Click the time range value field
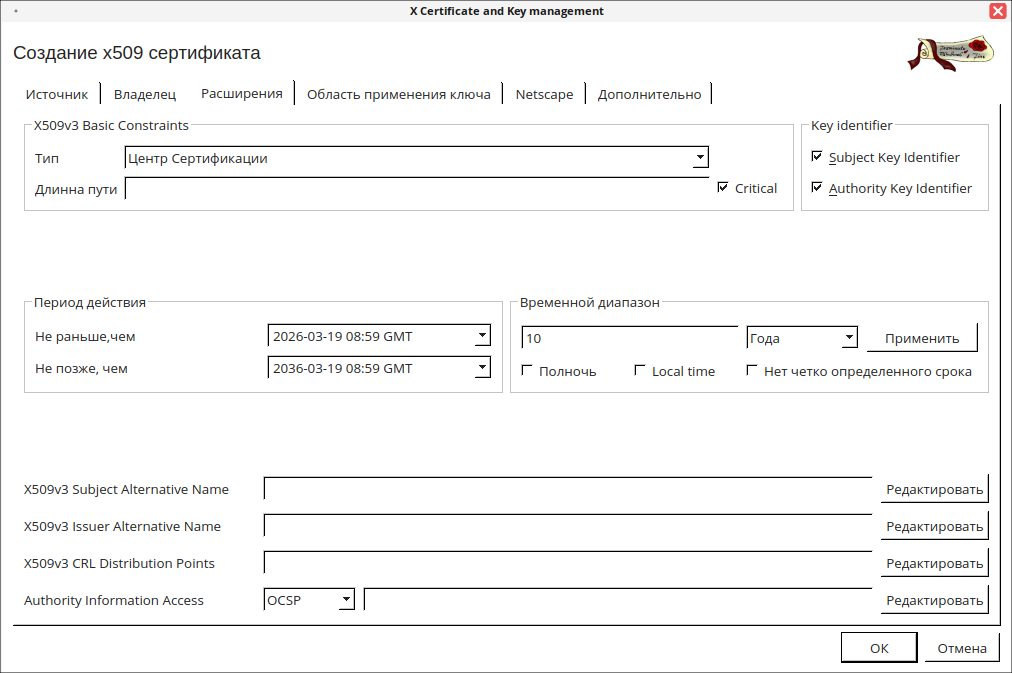 click(630, 338)
